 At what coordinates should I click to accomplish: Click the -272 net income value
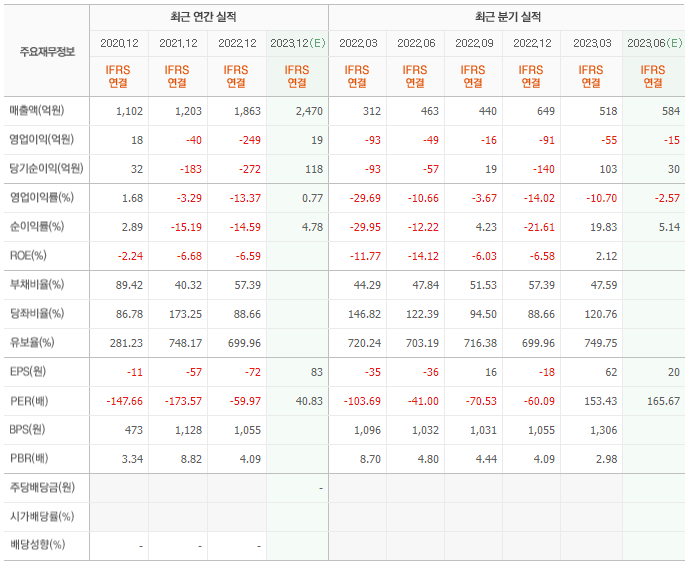point(250,169)
